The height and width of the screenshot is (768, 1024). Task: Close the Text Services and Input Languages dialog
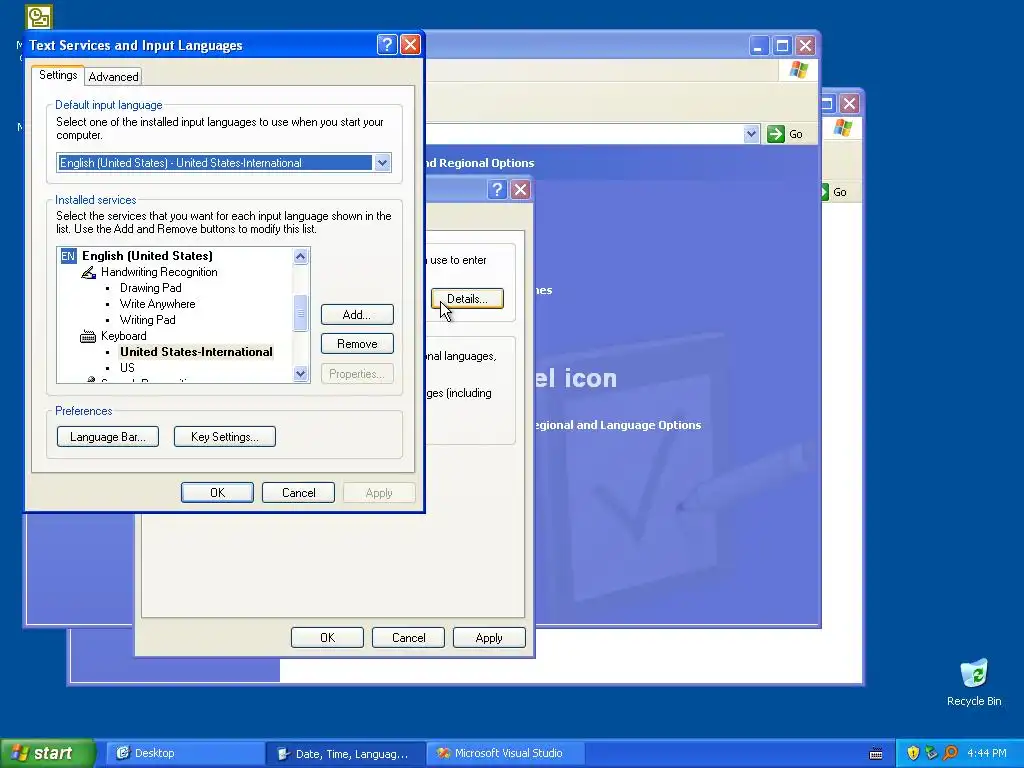coord(410,44)
